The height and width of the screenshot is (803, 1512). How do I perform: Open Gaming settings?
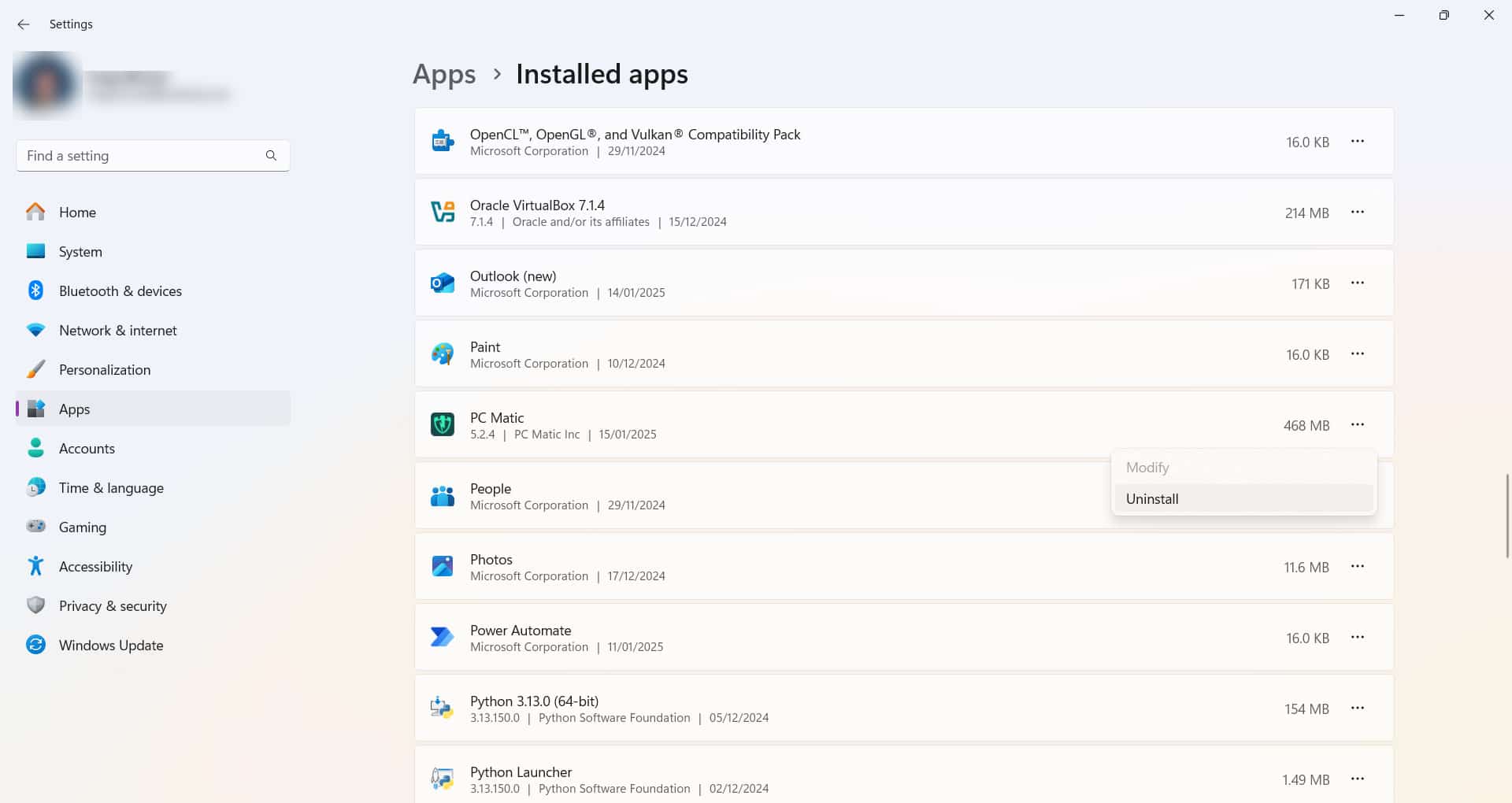tap(153, 527)
